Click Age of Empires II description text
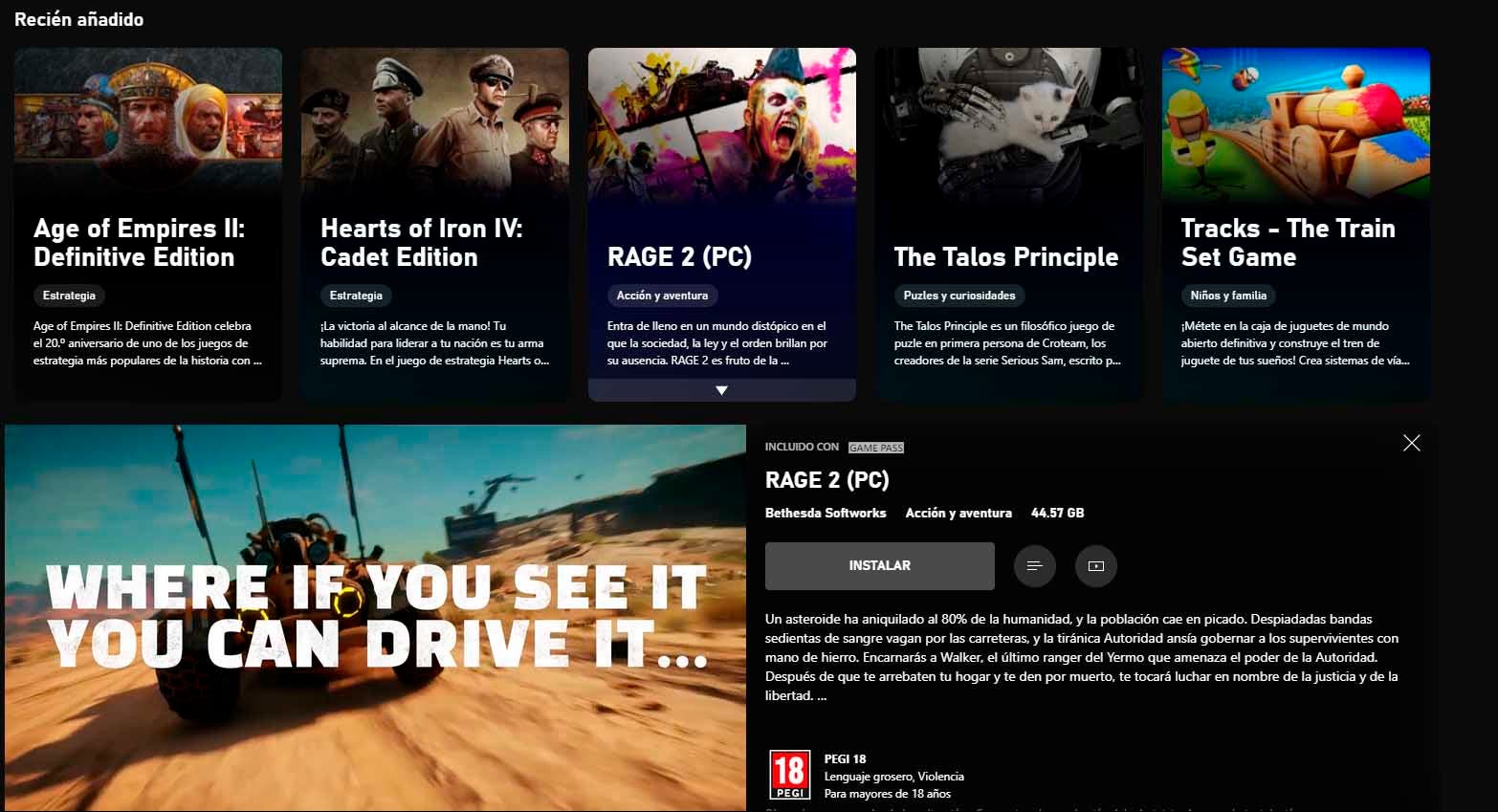 (x=147, y=343)
